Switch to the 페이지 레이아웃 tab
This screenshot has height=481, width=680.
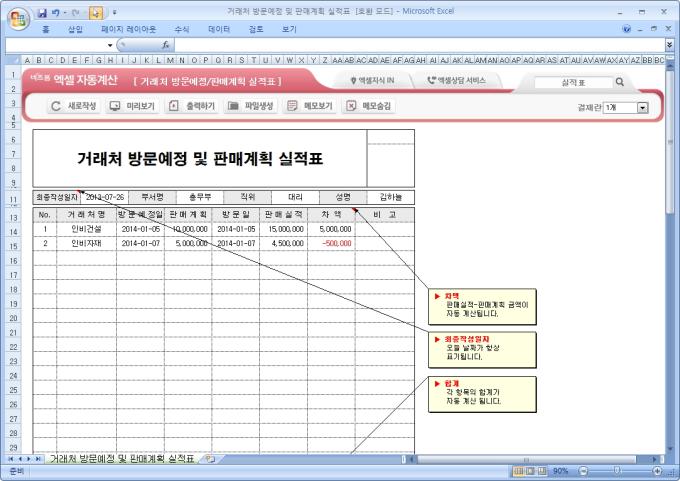(128, 29)
